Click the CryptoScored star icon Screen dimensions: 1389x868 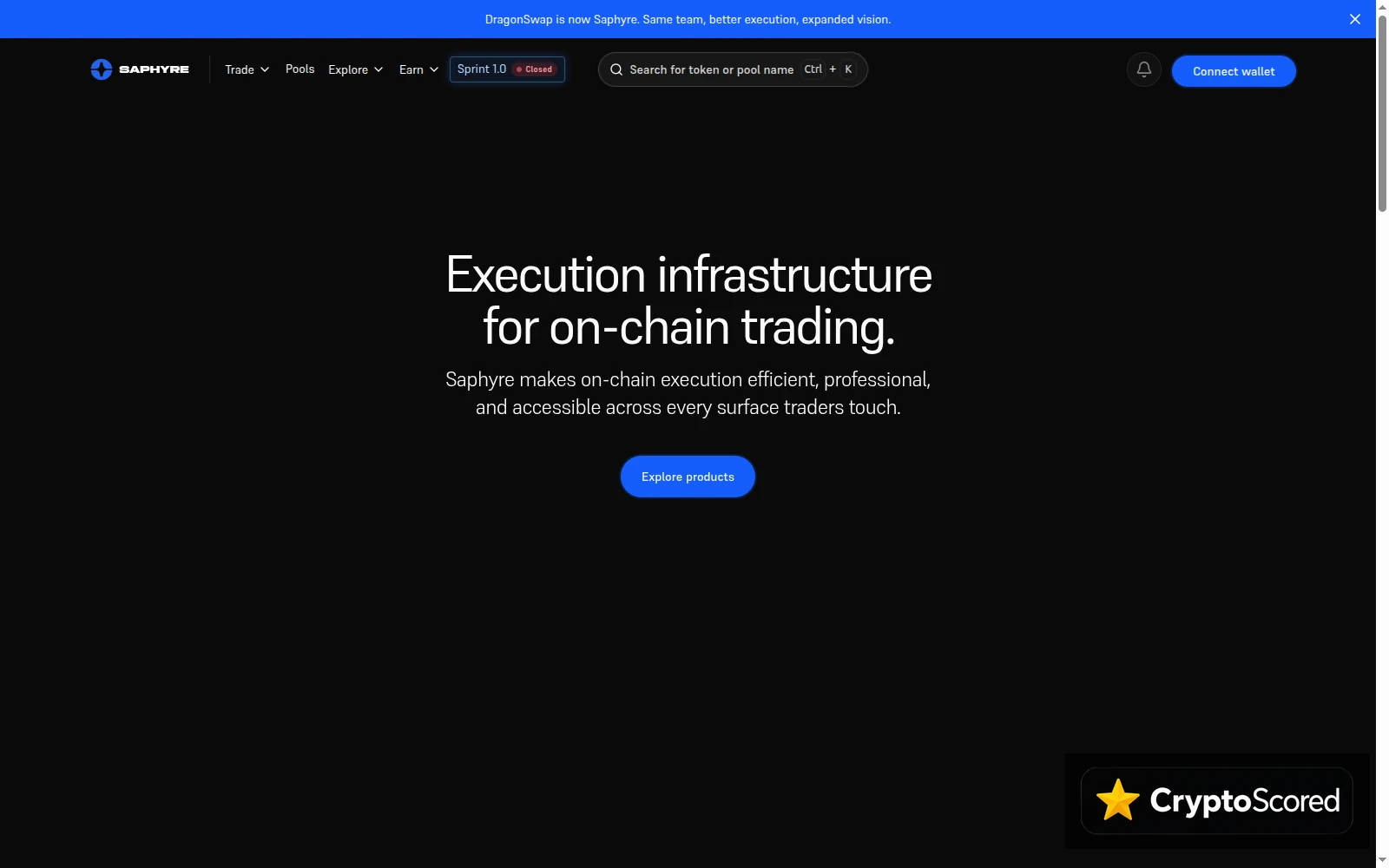coord(1118,800)
